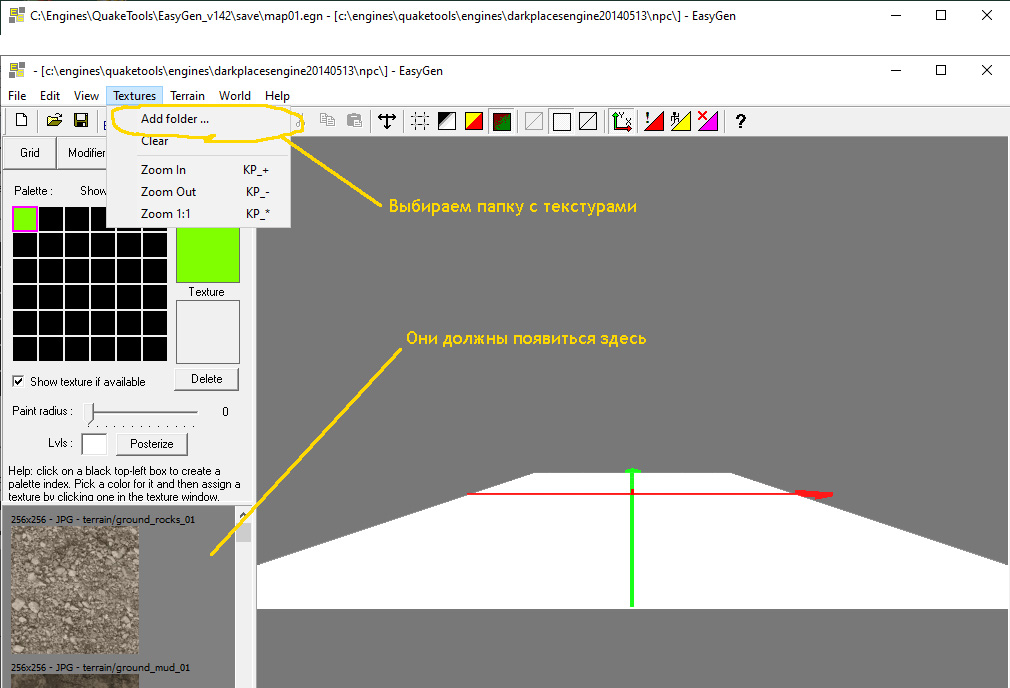Viewport: 1010px width, 688px height.
Task: Choose Clear from Textures menu
Action: point(198,140)
